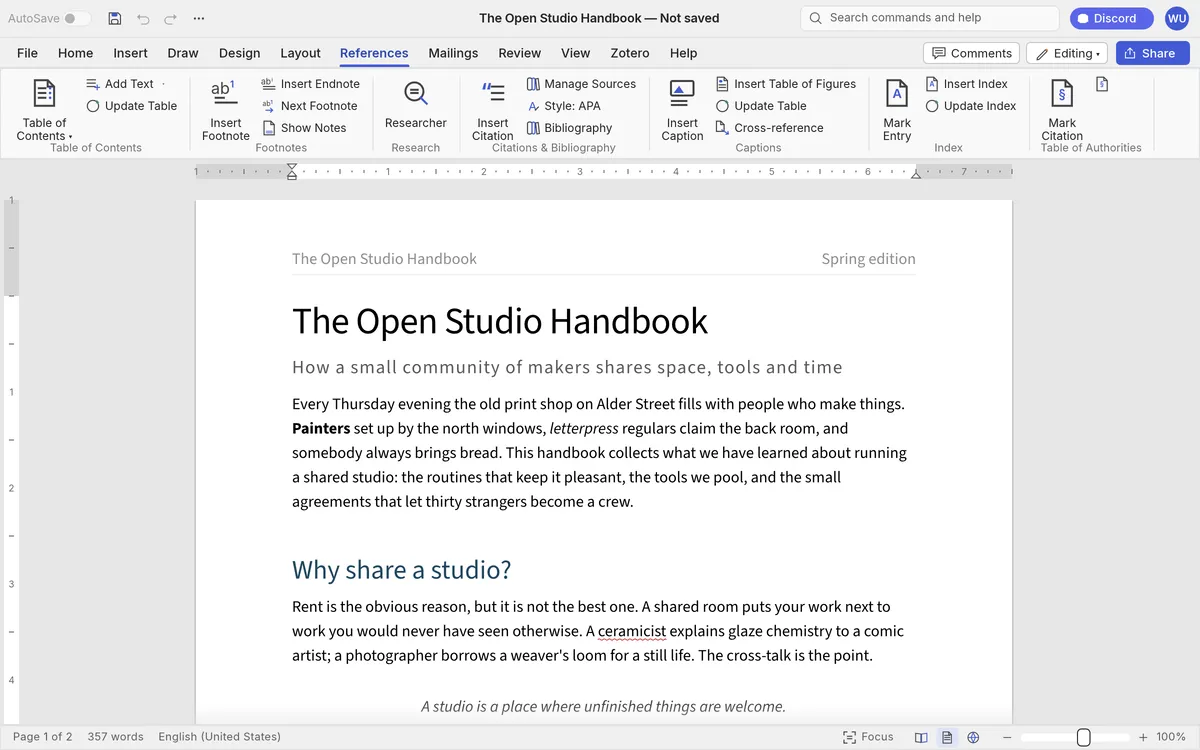Insert an Endnote
Screen dimensions: 1200x750
tap(310, 84)
